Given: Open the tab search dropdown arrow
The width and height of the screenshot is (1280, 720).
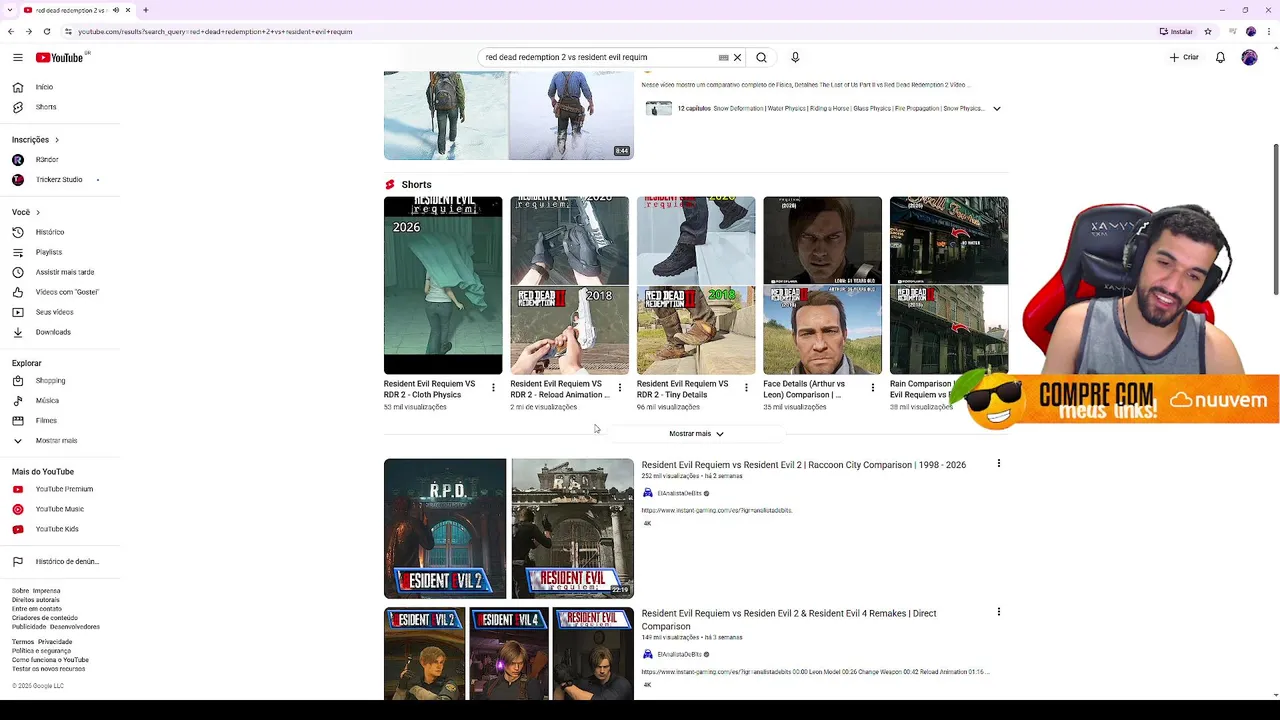Looking at the screenshot, I should pos(8,10).
